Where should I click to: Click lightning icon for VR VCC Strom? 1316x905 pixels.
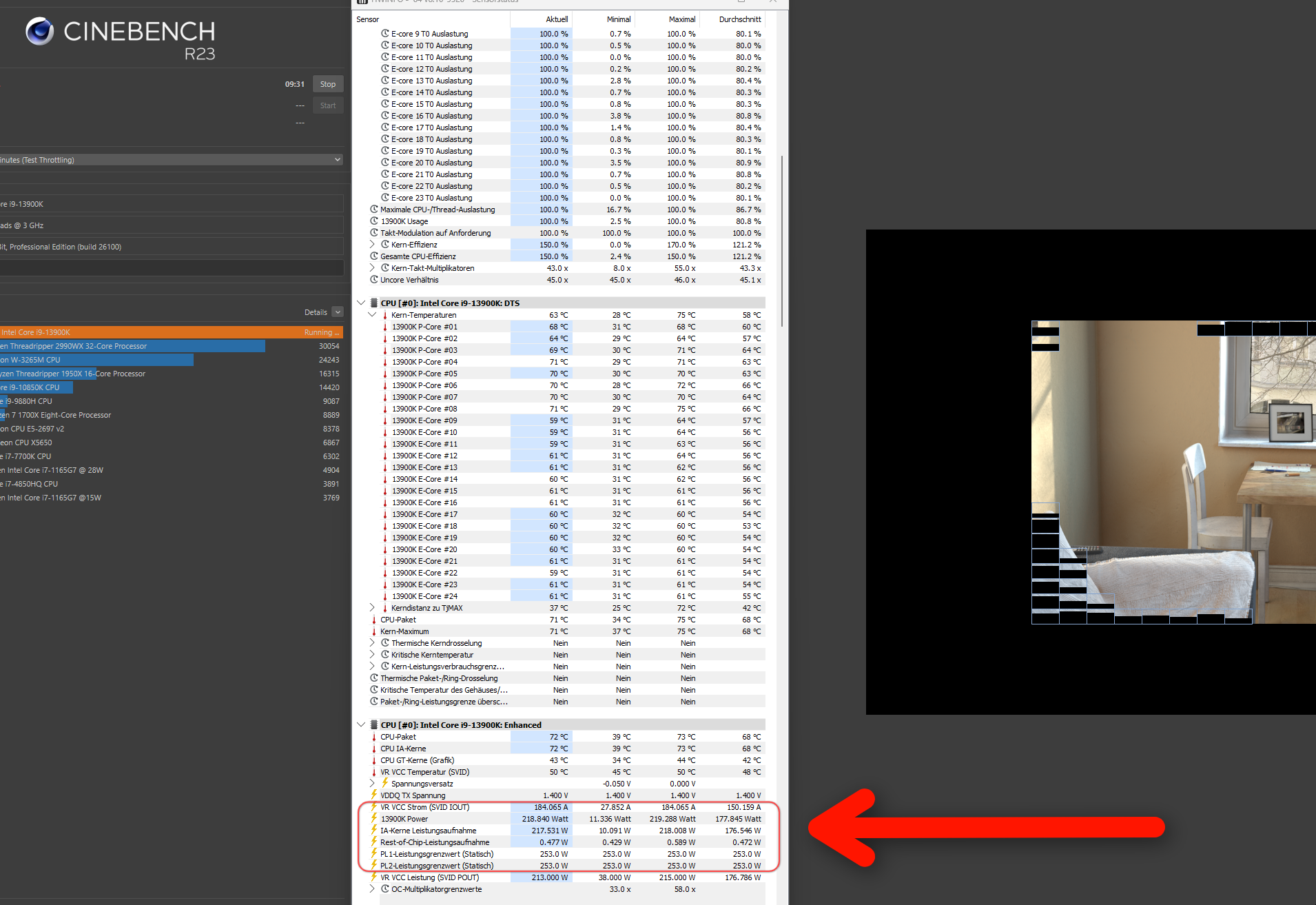[x=374, y=806]
